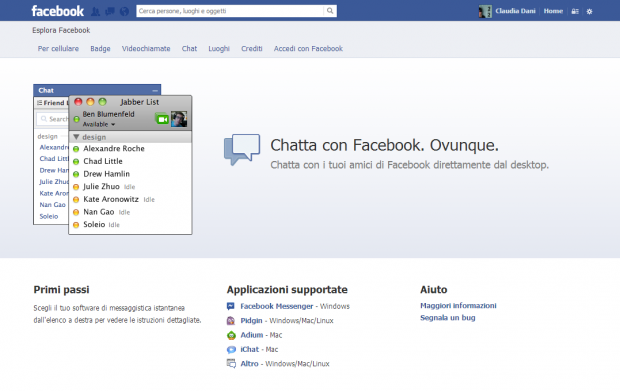Click Maggiori informazioni link
620x391 pixels.
click(458, 306)
